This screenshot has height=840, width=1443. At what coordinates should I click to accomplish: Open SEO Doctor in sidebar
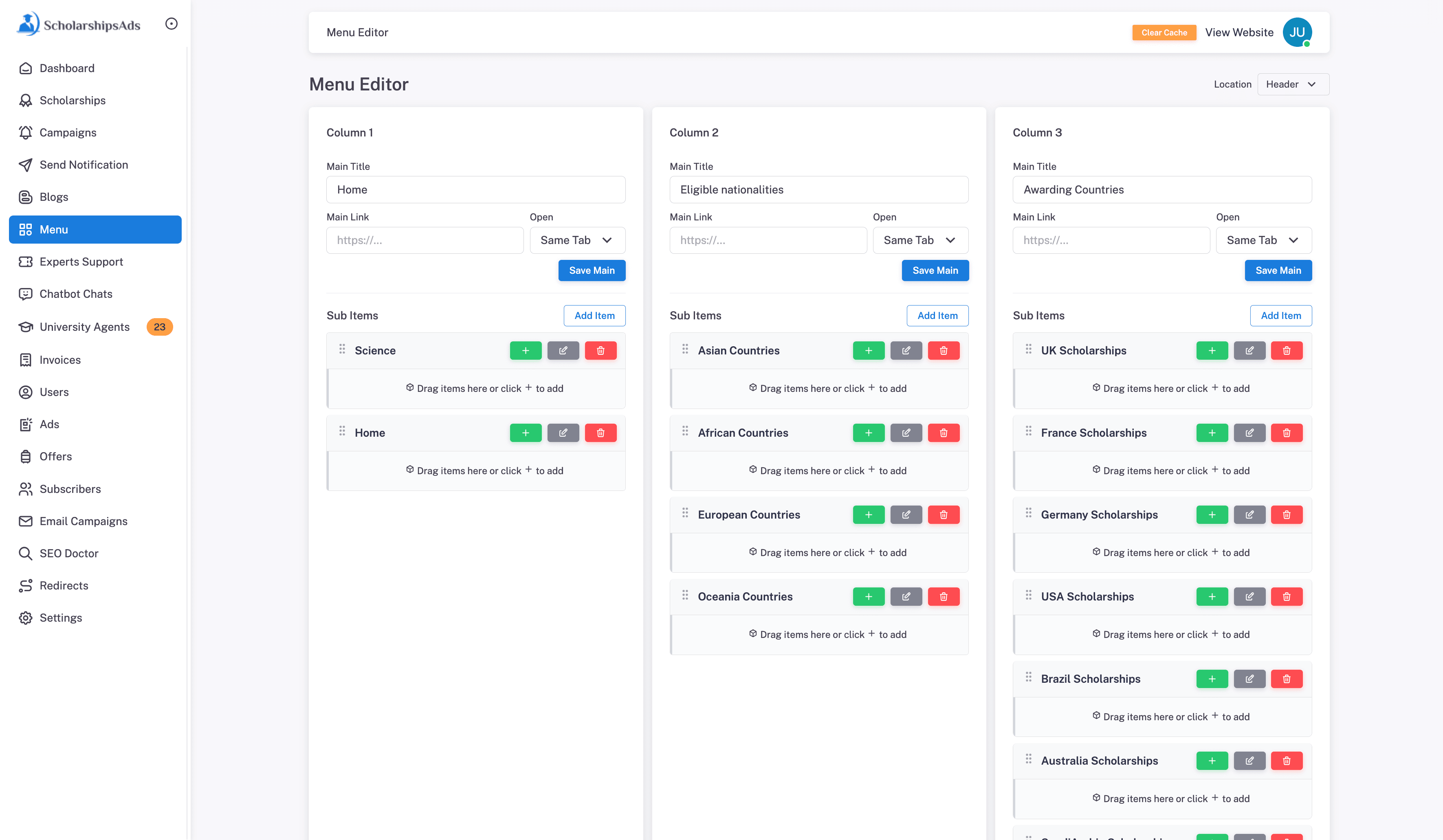tap(69, 553)
